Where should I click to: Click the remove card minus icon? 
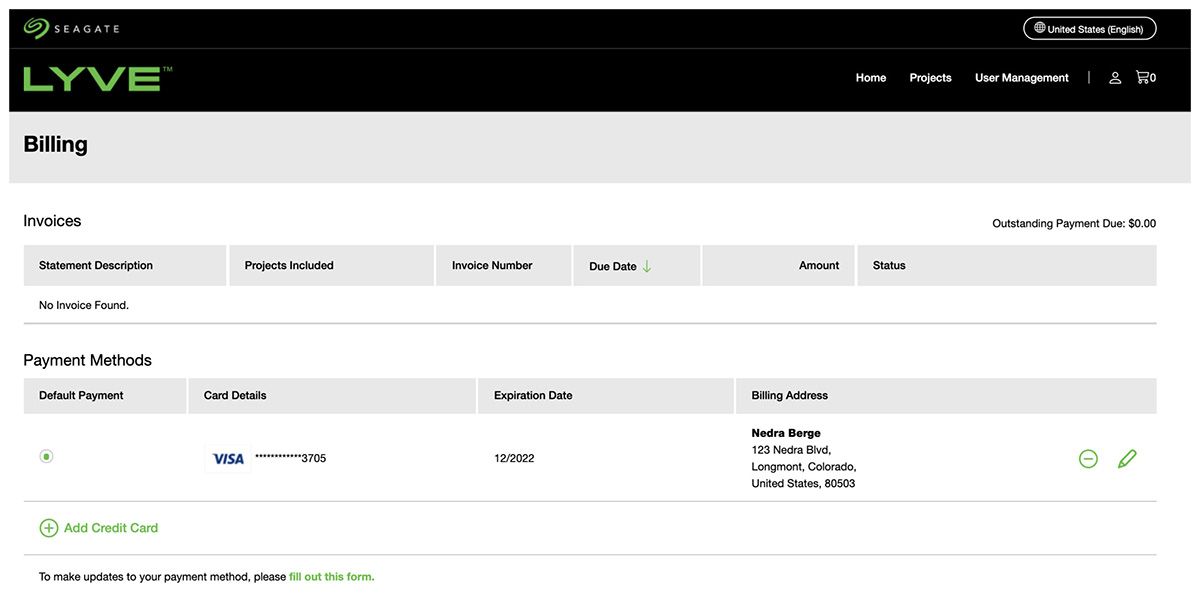pos(1088,459)
